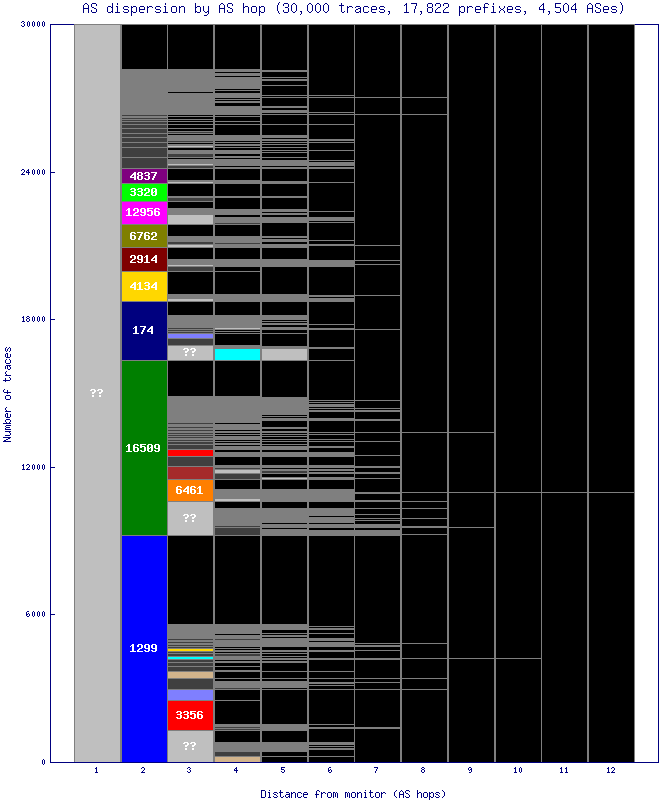Select the green AS 16509 block
Screen dimensions: 659x800
coord(144,448)
